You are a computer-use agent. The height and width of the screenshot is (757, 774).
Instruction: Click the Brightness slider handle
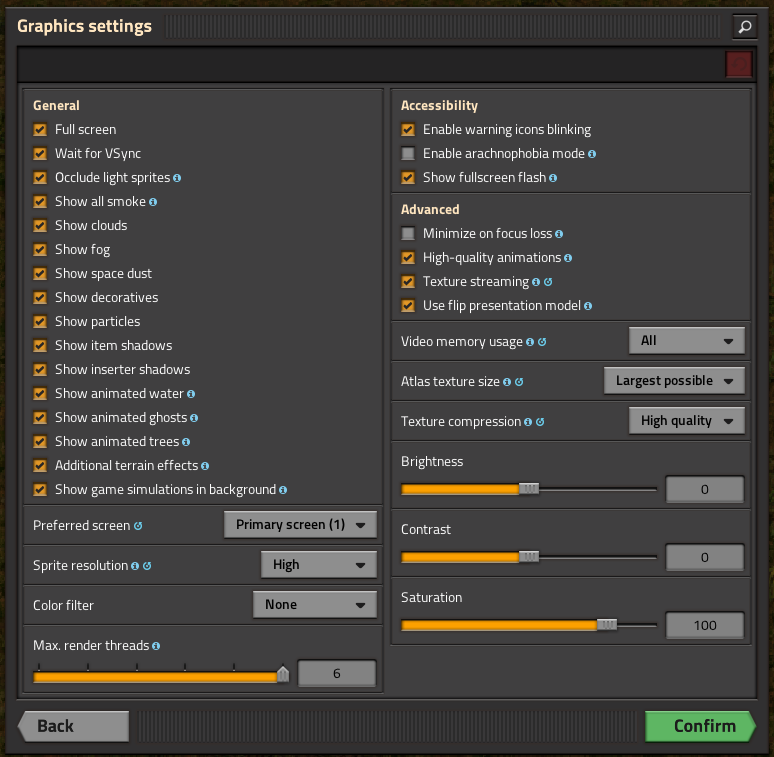click(x=529, y=489)
